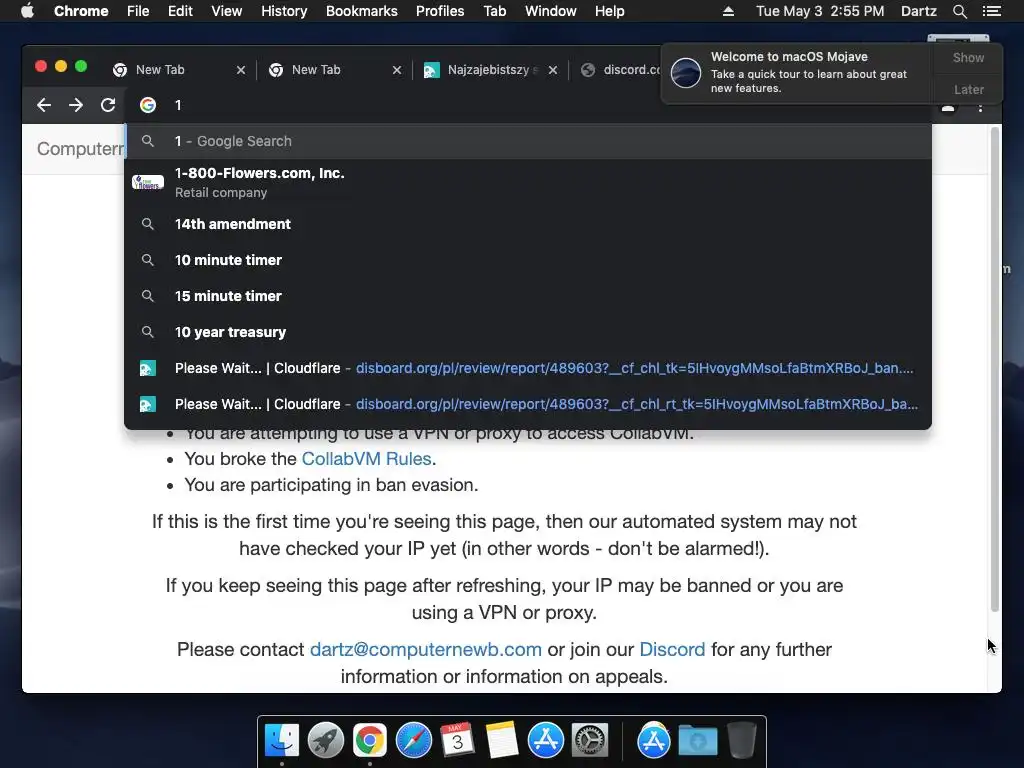
Task: Open the View menu
Action: click(x=227, y=11)
